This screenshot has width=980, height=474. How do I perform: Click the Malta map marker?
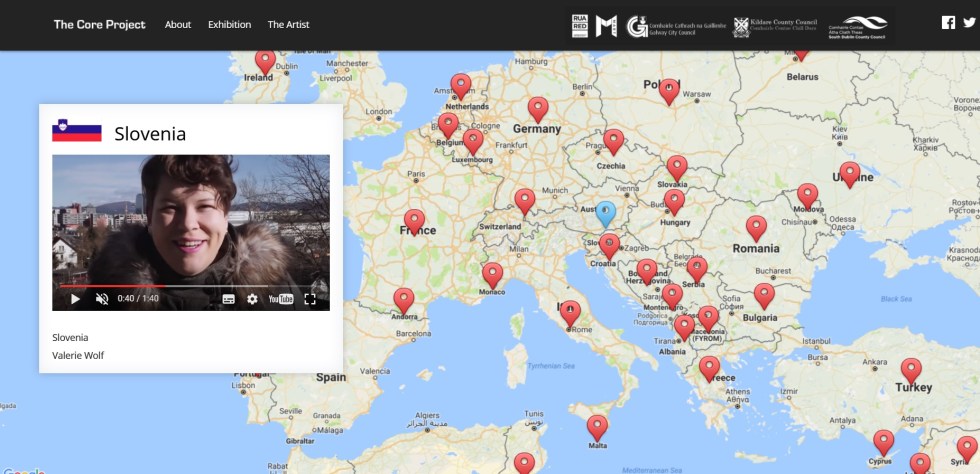pos(597,427)
